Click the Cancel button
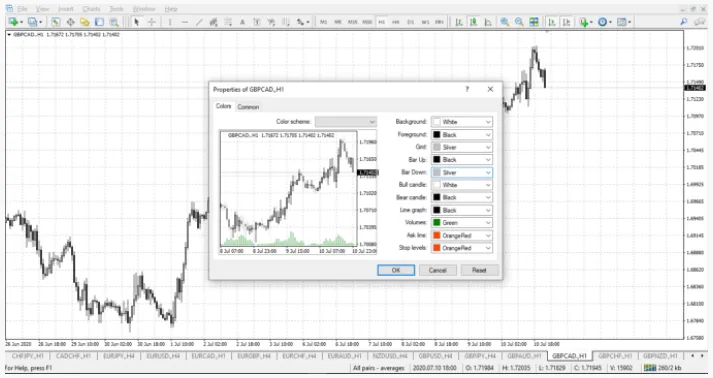The width and height of the screenshot is (713, 378). point(438,270)
